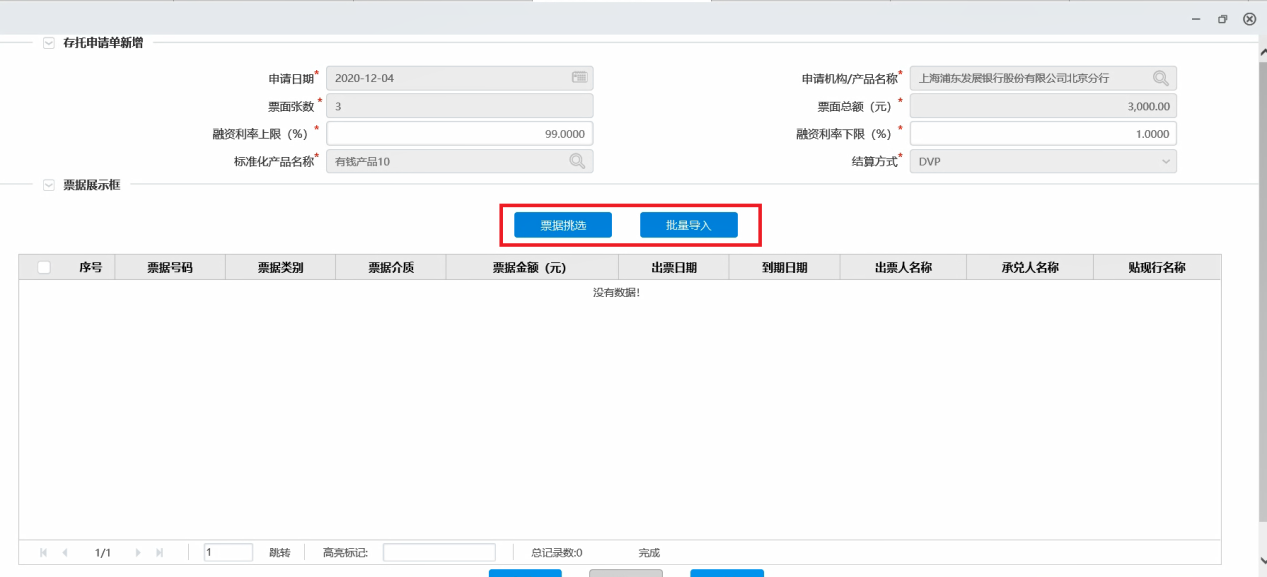This screenshot has height=577, width=1267.
Task: Click search icon in 申请机构/产品名称 field
Action: [x=1160, y=78]
